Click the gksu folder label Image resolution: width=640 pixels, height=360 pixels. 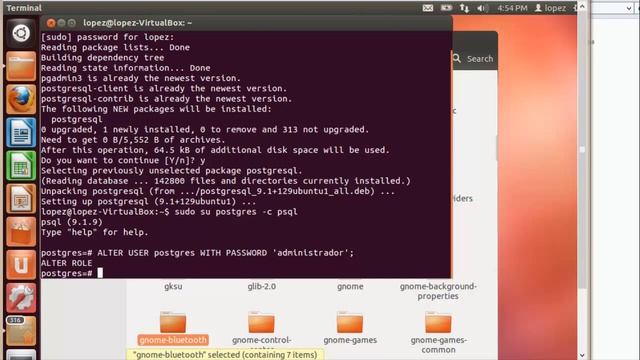[173, 287]
